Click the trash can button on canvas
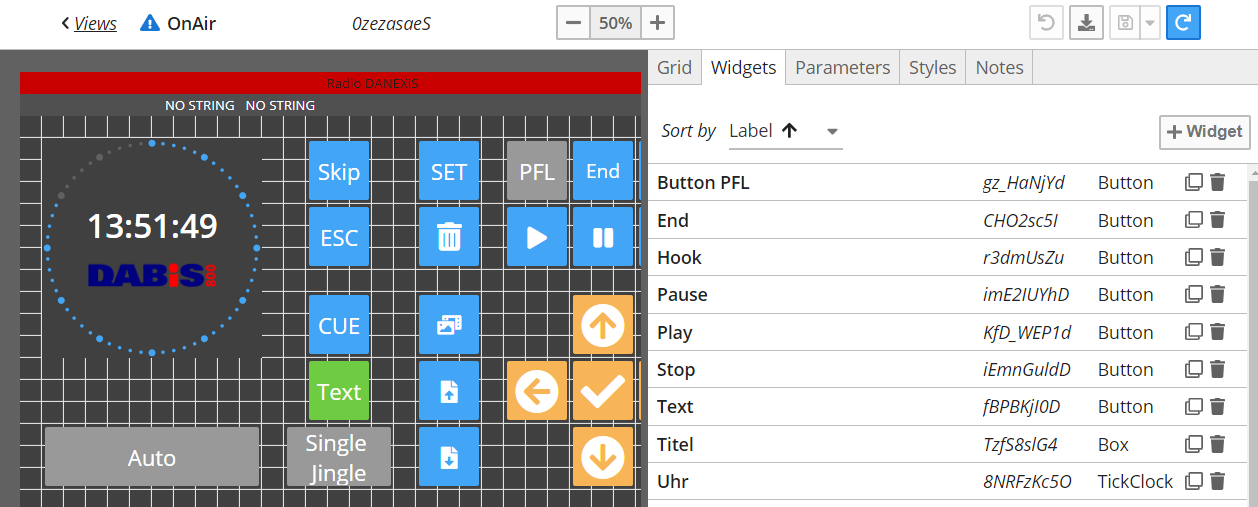Viewport: 1258px width, 507px height. 449,237
